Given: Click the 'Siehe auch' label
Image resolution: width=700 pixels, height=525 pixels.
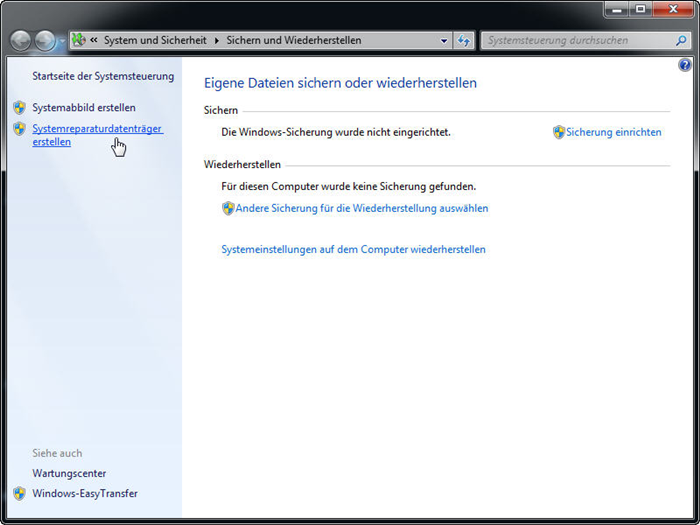Looking at the screenshot, I should [x=57, y=453].
